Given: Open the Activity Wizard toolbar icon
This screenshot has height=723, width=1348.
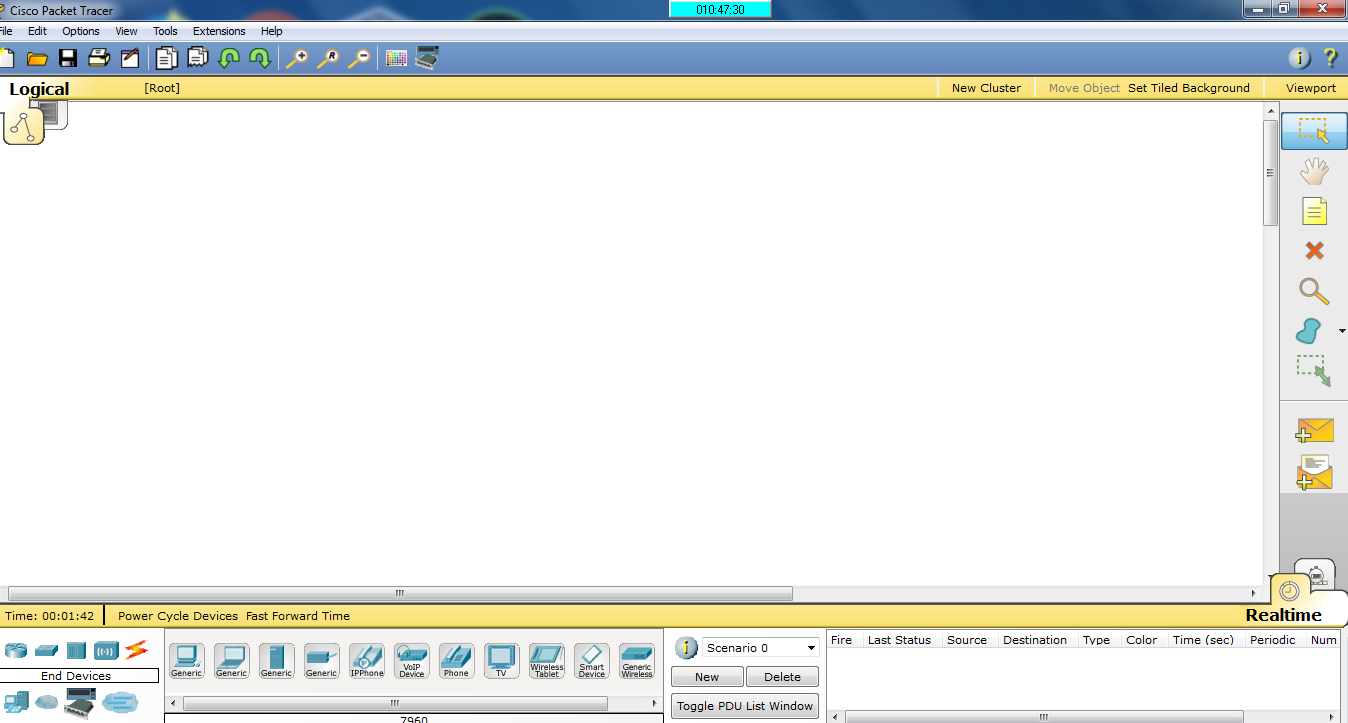Looking at the screenshot, I should click(x=130, y=58).
